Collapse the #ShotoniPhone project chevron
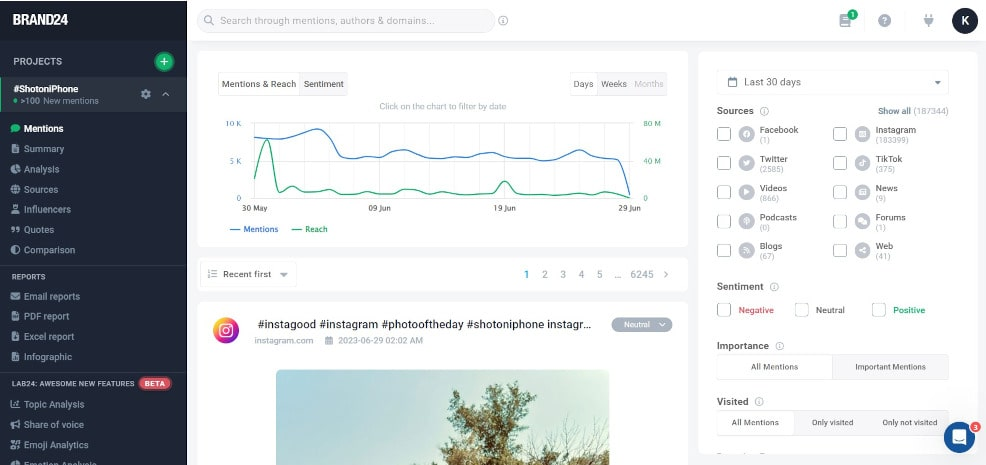 [x=166, y=94]
